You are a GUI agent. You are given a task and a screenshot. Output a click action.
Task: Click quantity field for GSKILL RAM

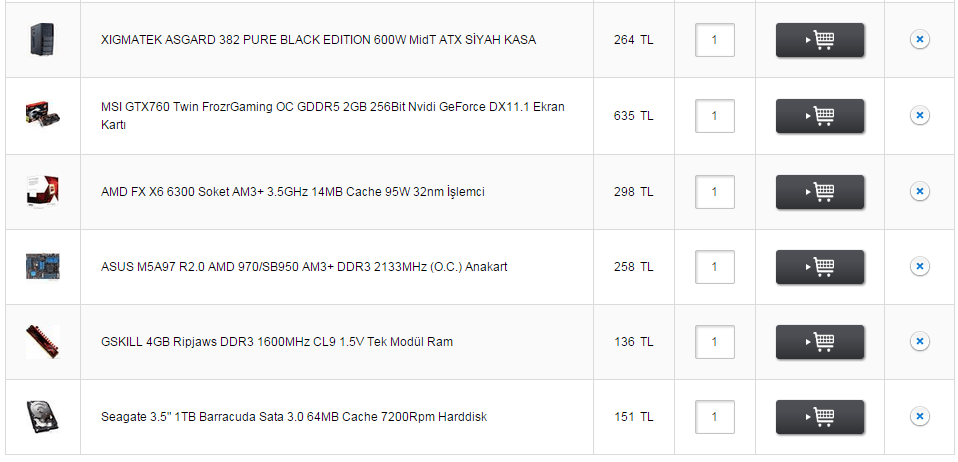(x=714, y=341)
